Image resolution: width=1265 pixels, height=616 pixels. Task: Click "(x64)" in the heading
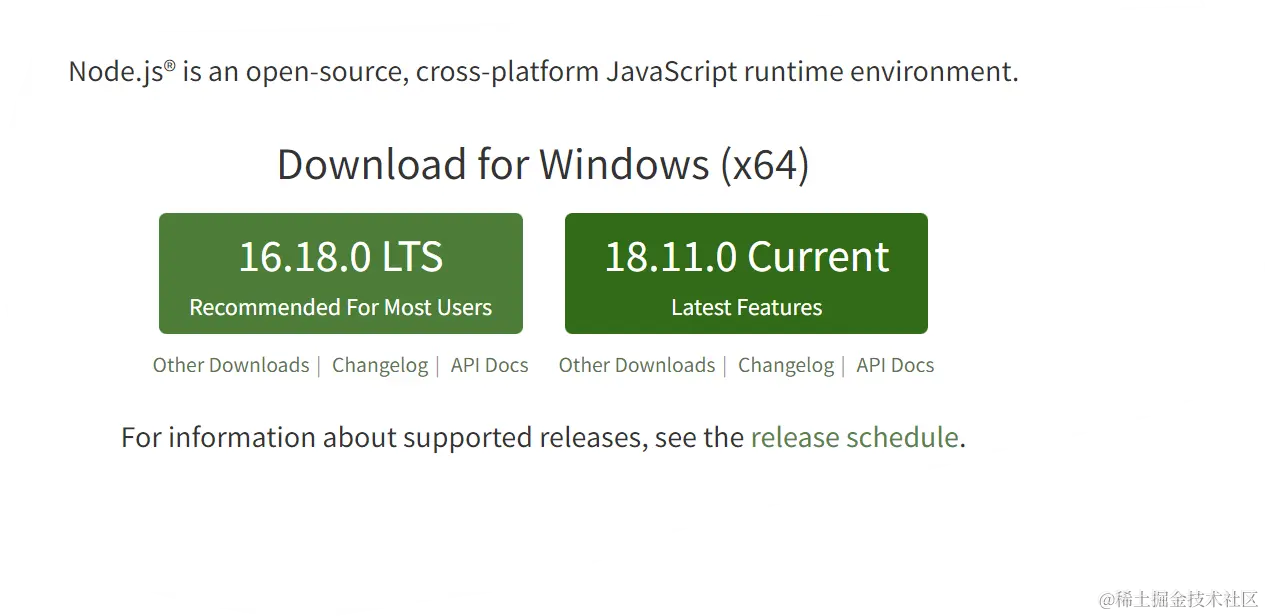pos(764,164)
